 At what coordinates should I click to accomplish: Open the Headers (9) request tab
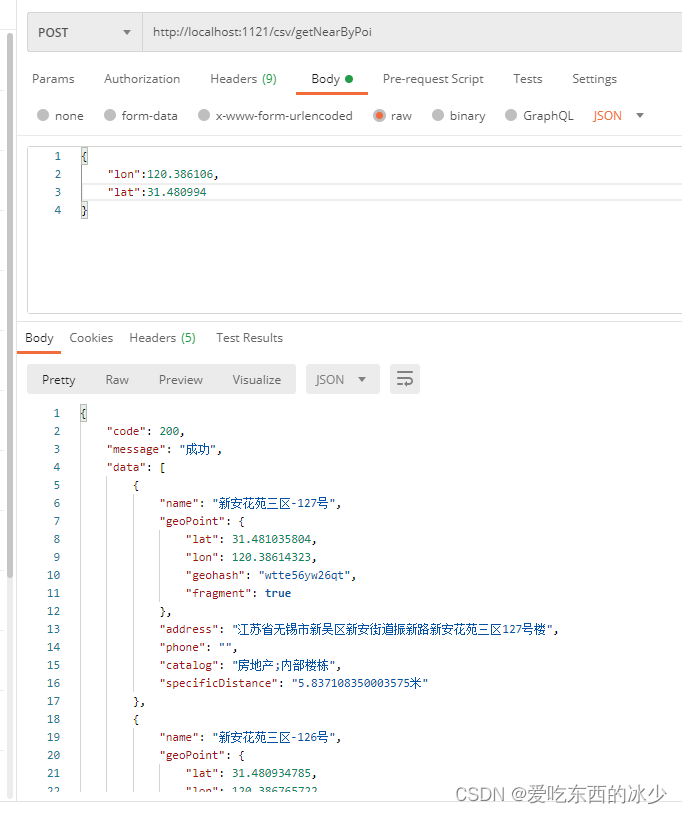pos(243,78)
